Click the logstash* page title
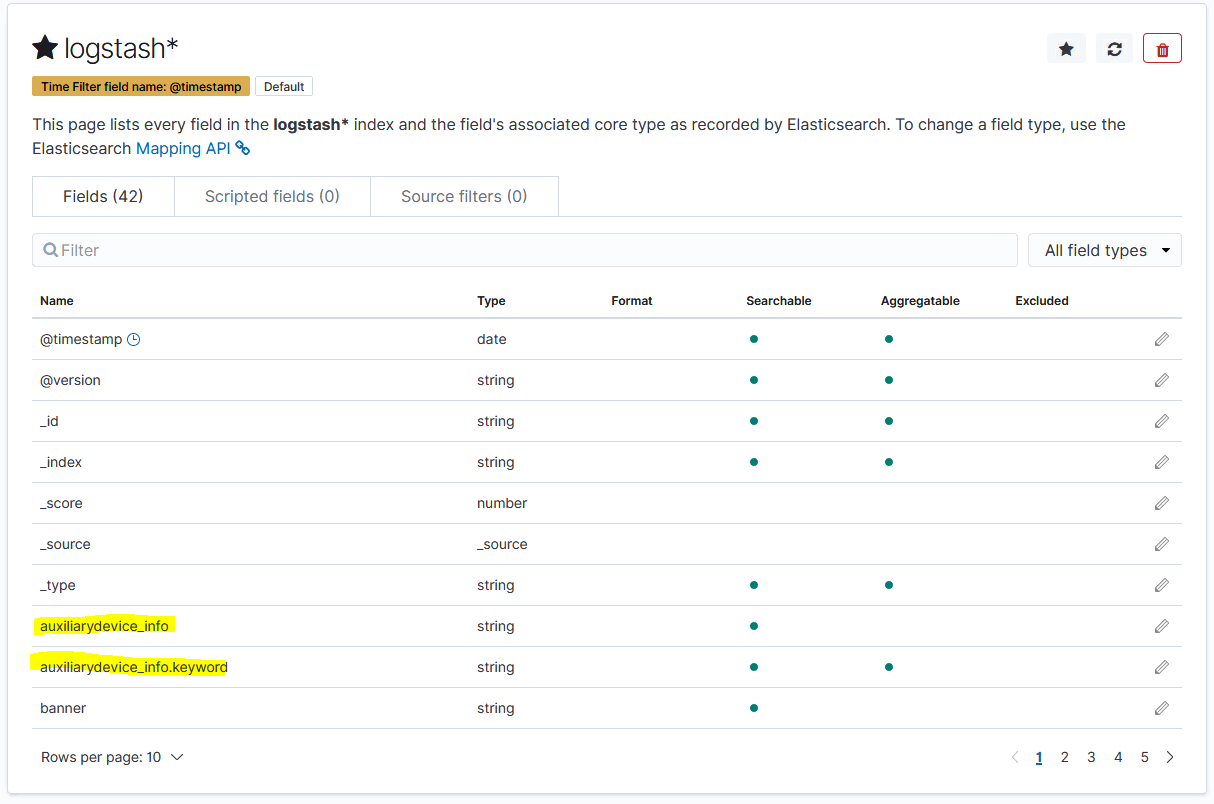The image size is (1214, 804). tap(121, 48)
